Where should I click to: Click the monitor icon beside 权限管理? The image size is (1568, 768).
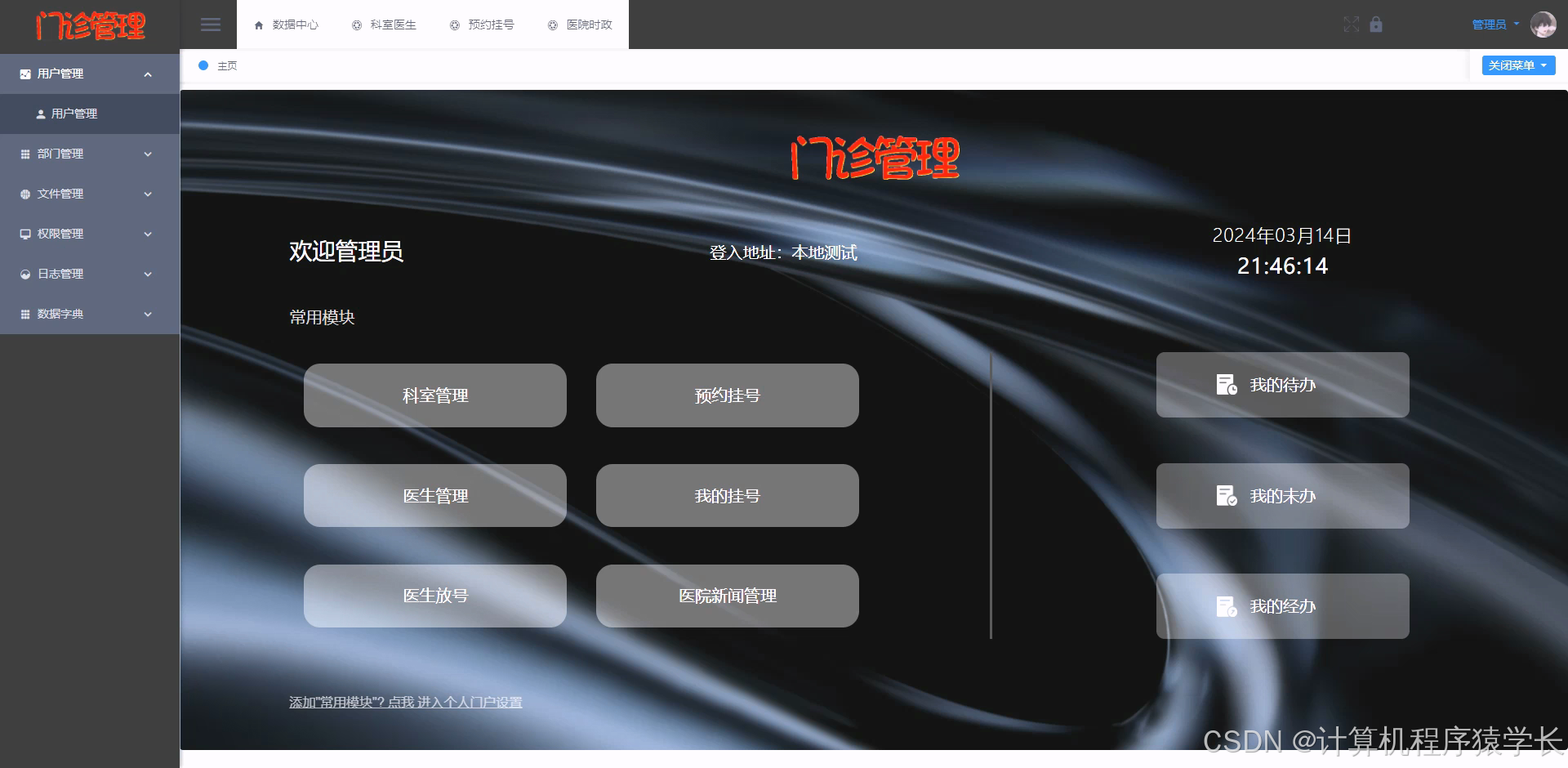24,234
